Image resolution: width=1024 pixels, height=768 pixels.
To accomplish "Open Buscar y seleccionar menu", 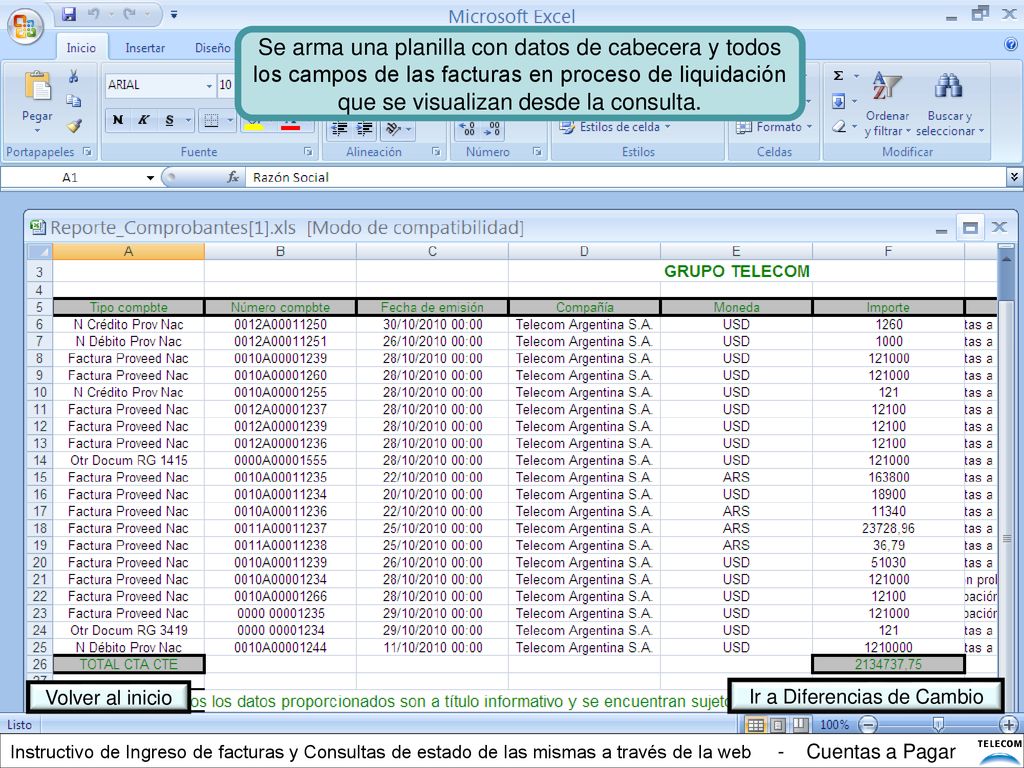I will click(x=949, y=103).
